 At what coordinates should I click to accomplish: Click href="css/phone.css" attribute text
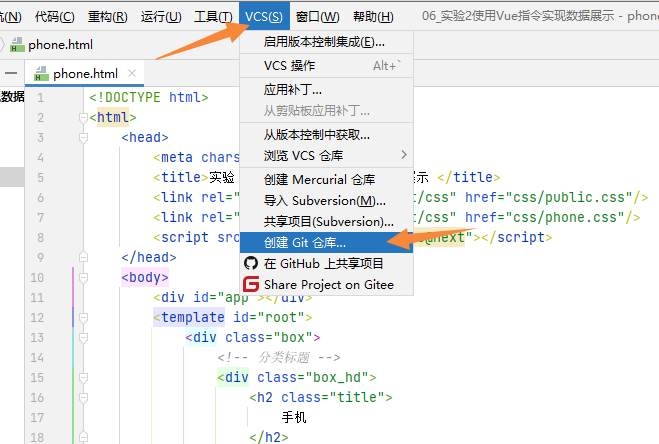click(544, 217)
